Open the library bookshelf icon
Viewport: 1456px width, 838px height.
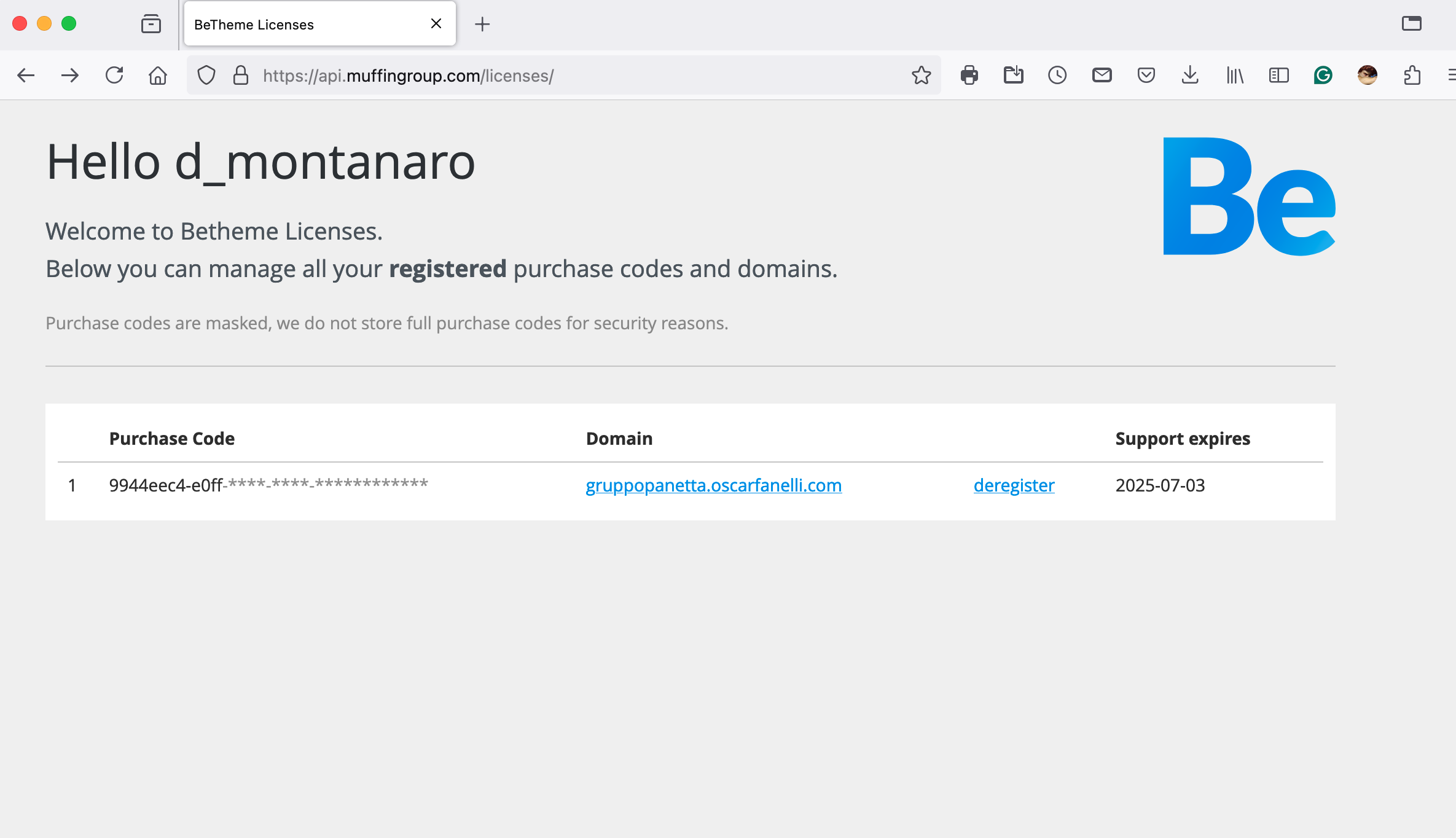[1235, 76]
